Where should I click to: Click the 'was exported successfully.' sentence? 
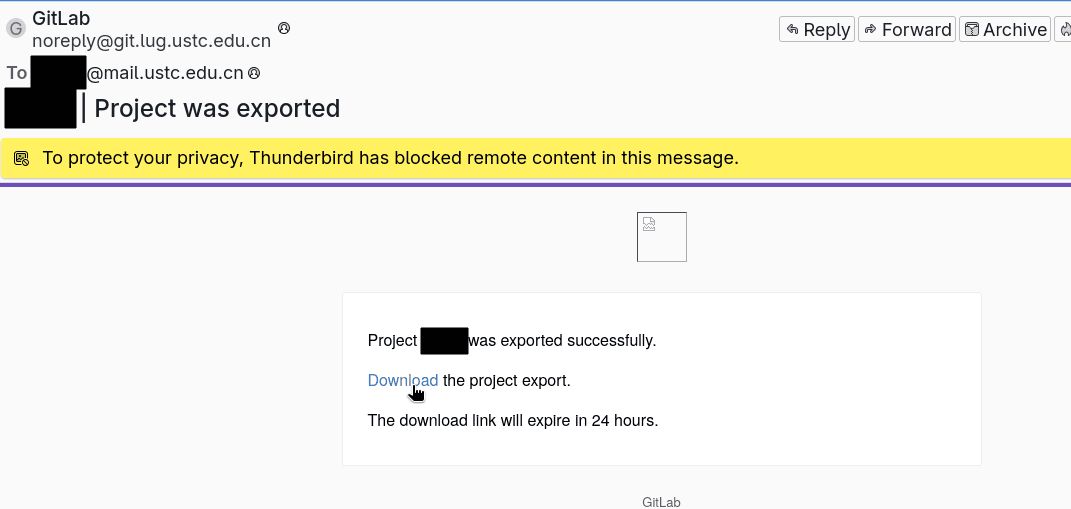pyautogui.click(x=562, y=340)
